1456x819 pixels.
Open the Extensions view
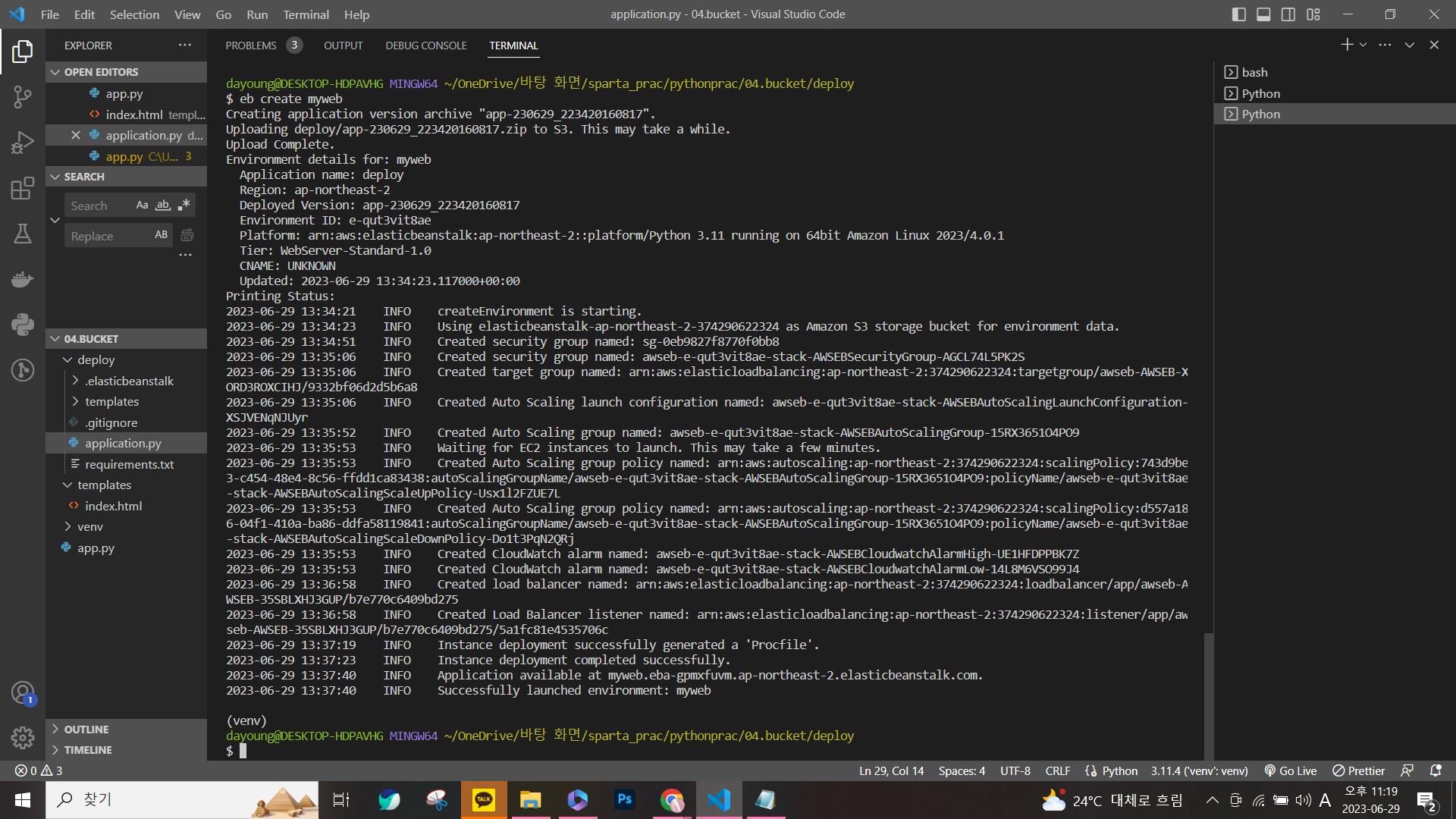(23, 188)
